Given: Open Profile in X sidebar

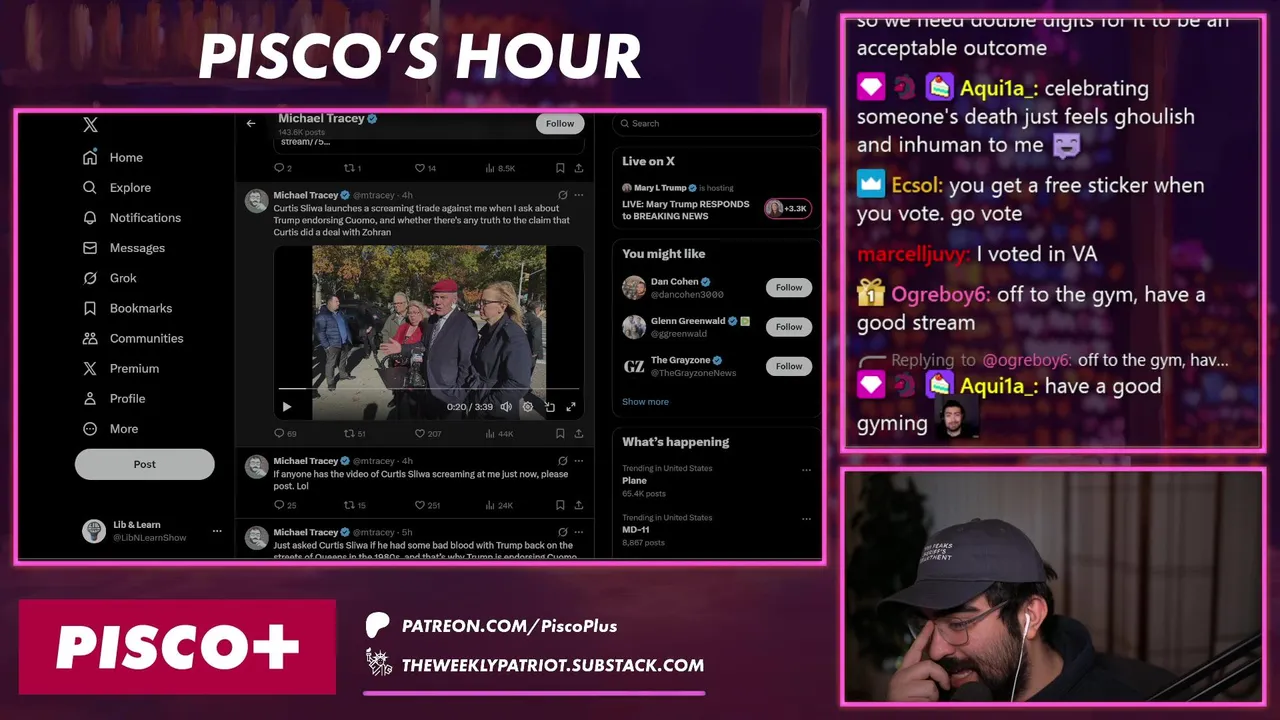Looking at the screenshot, I should (114, 398).
